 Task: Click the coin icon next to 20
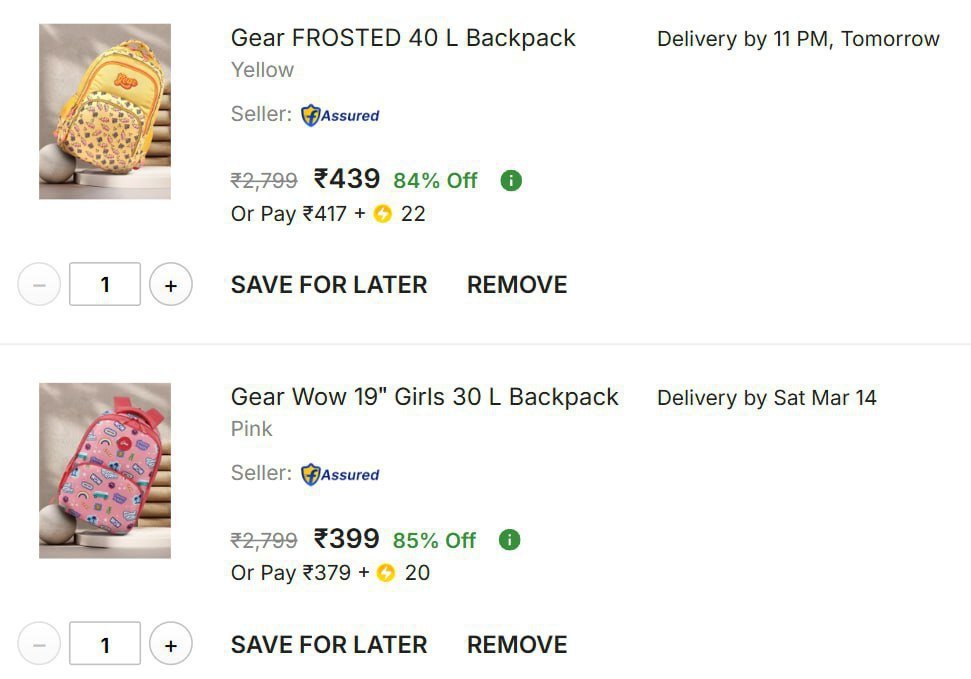(x=386, y=573)
